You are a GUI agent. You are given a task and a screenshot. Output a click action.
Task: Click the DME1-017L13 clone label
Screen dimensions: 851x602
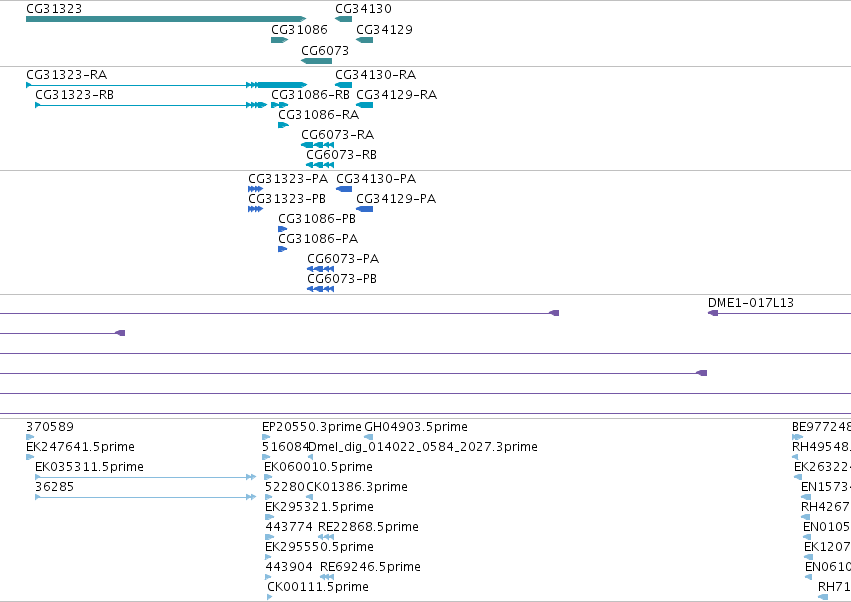(751, 303)
